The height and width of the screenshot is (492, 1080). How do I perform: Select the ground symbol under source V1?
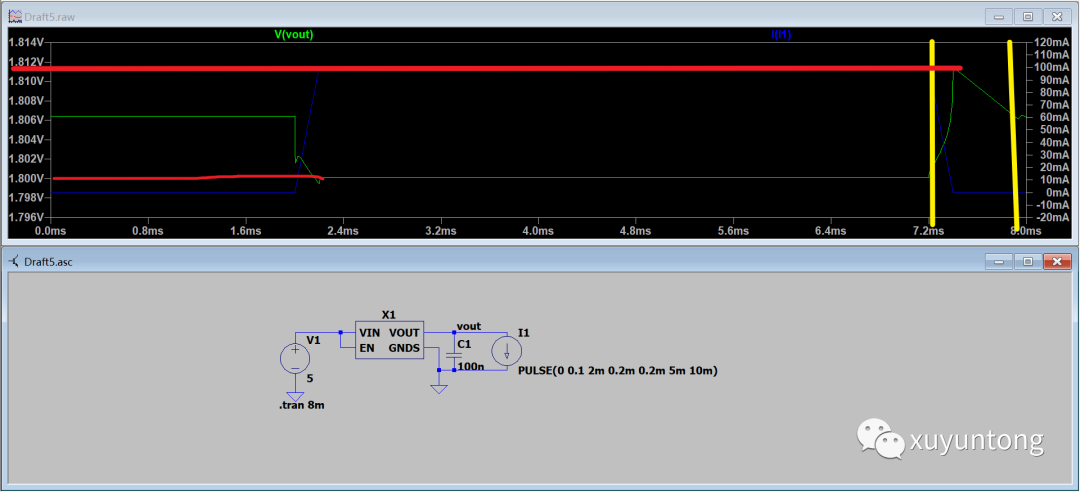(295, 396)
